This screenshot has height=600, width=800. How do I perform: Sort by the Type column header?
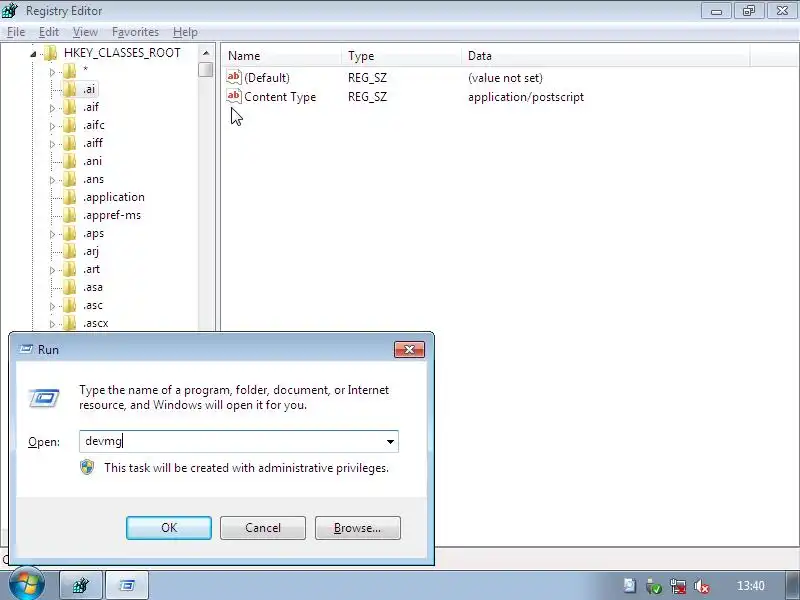tap(402, 56)
